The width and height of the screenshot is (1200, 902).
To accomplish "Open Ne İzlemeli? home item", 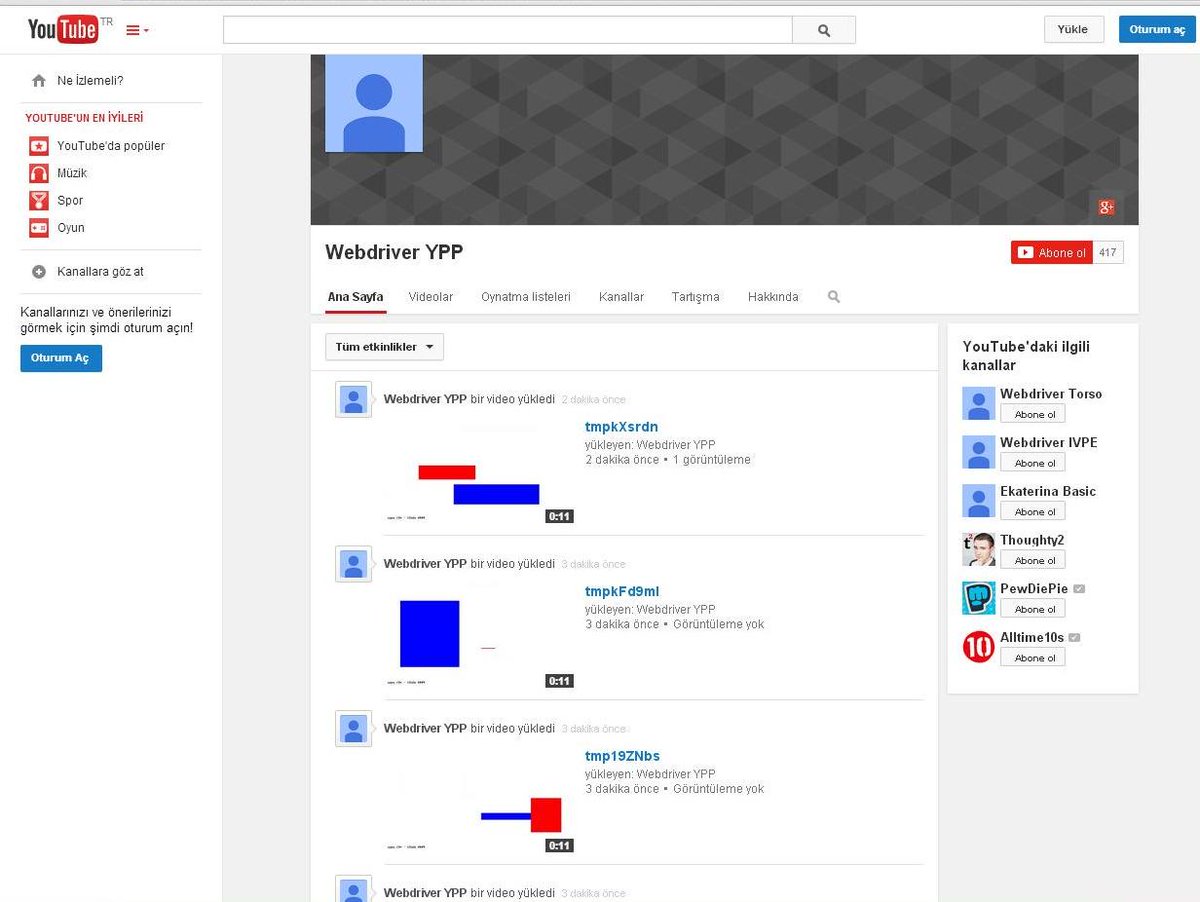I will tap(90, 81).
